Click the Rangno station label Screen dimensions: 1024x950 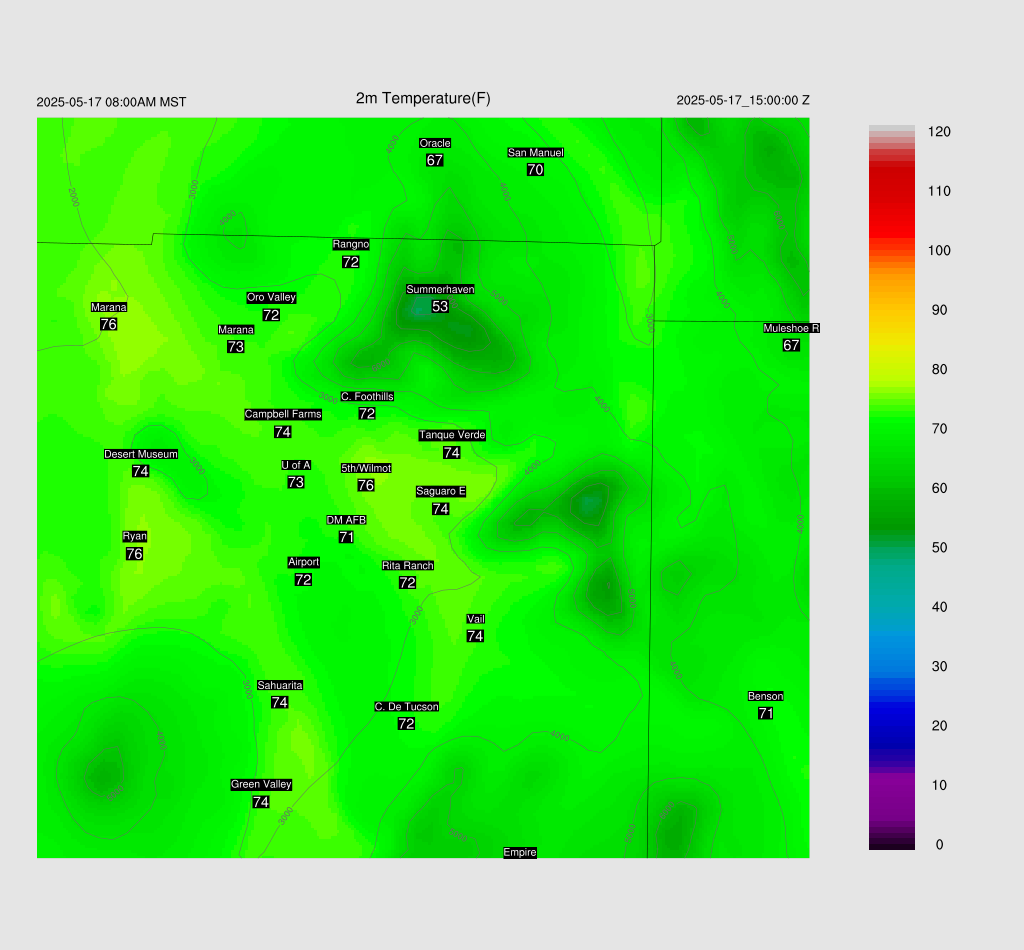pyautogui.click(x=351, y=244)
